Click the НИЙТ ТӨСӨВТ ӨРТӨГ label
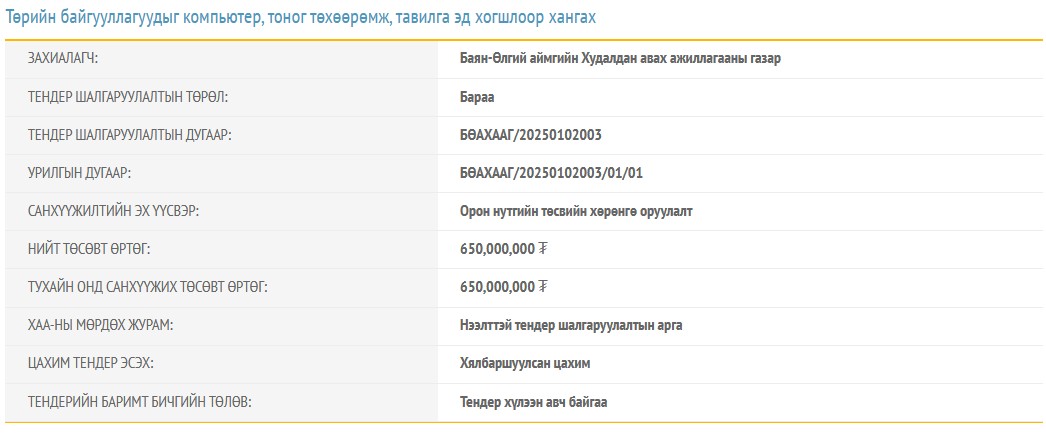Screen dimensions: 1046x446 90,249
